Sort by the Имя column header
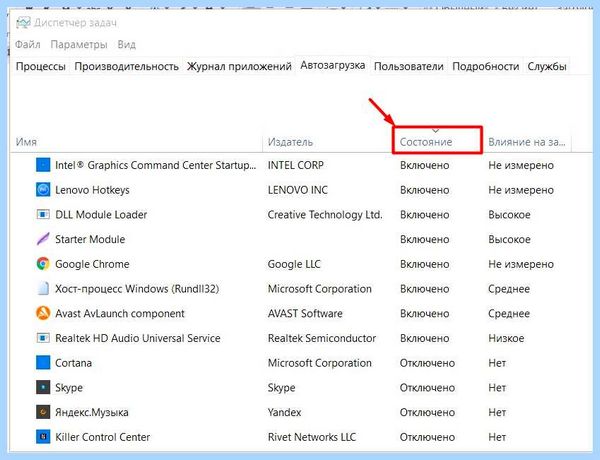600x460 pixels. pyautogui.click(x=26, y=142)
